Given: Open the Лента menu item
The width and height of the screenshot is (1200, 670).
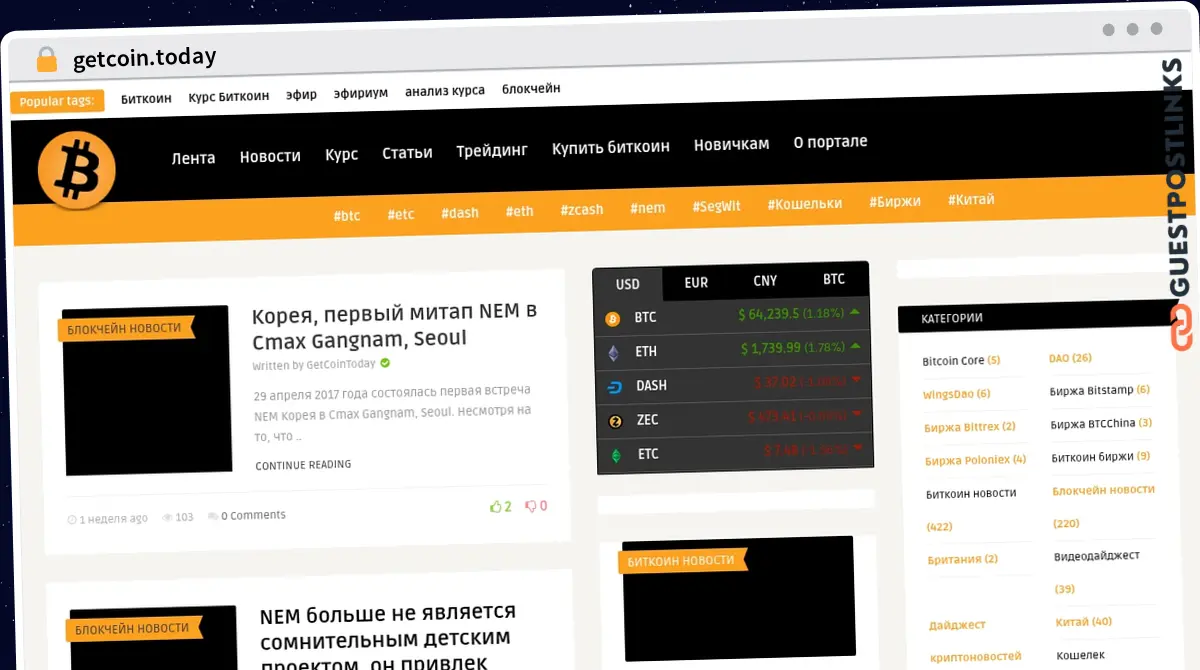Looking at the screenshot, I should coord(193,158).
